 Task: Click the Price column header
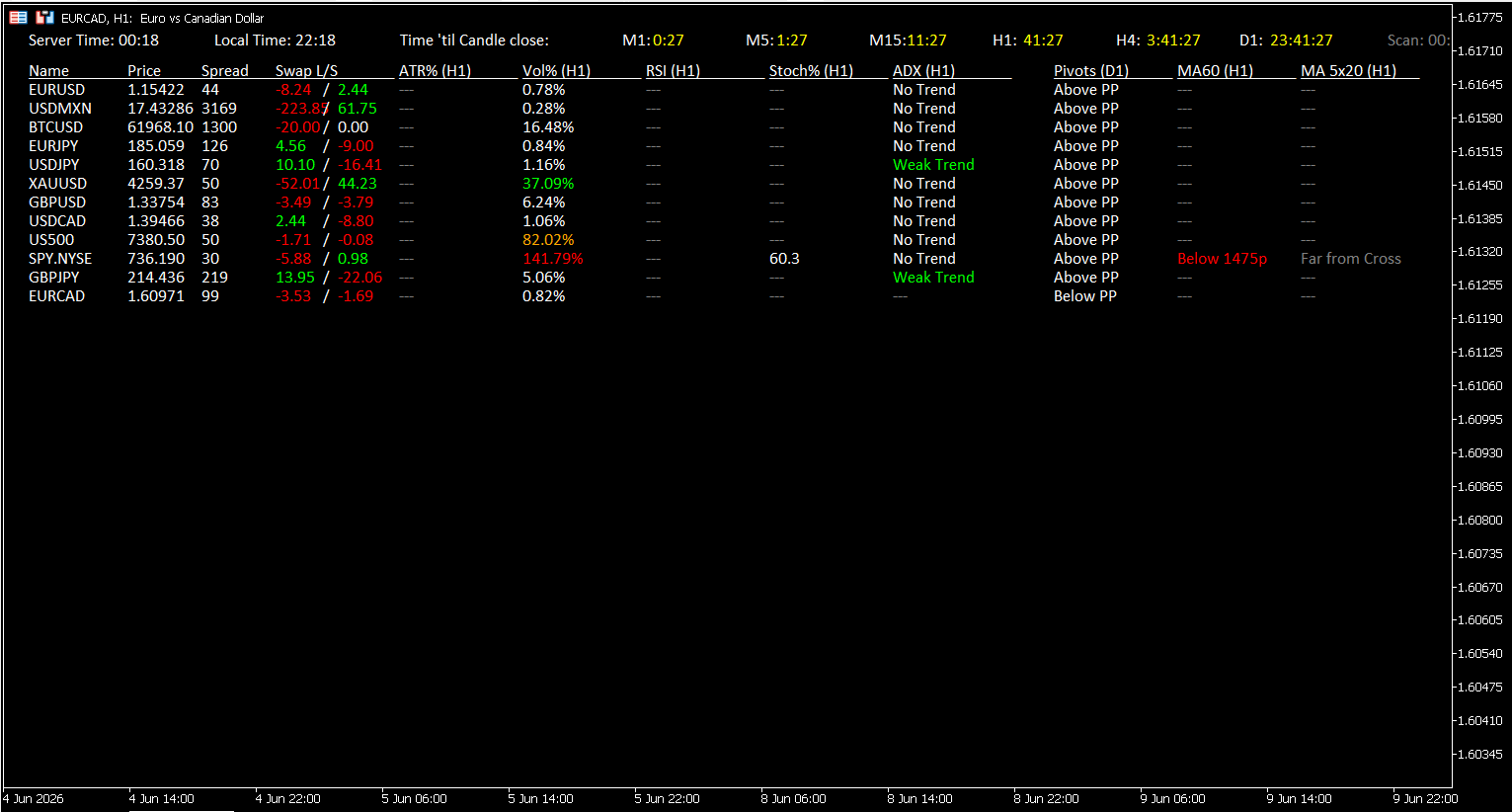point(144,70)
